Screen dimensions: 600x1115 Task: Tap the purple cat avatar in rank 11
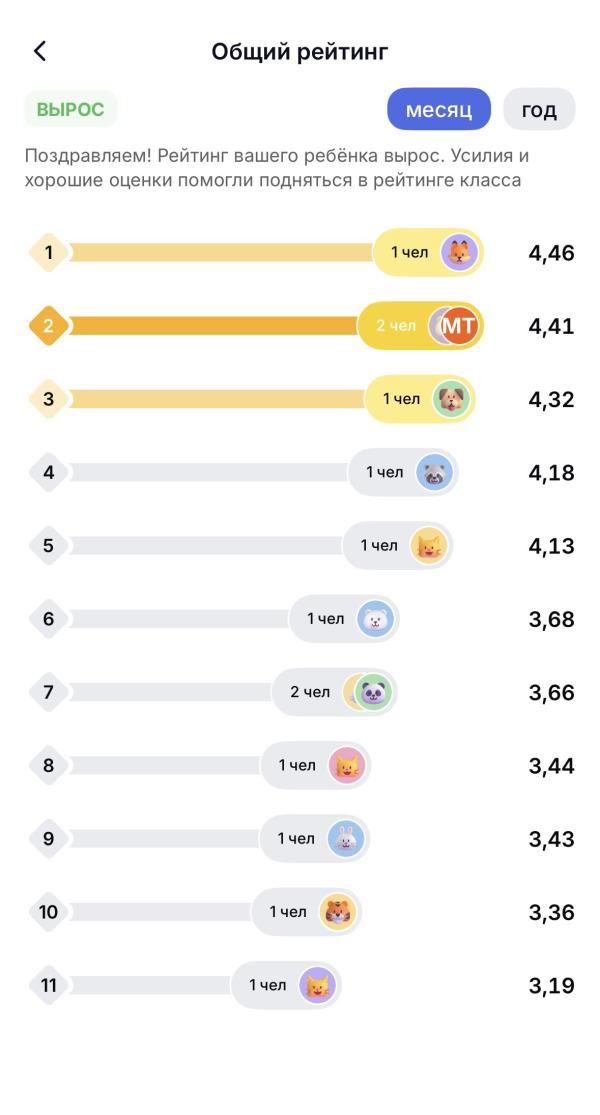coord(316,985)
